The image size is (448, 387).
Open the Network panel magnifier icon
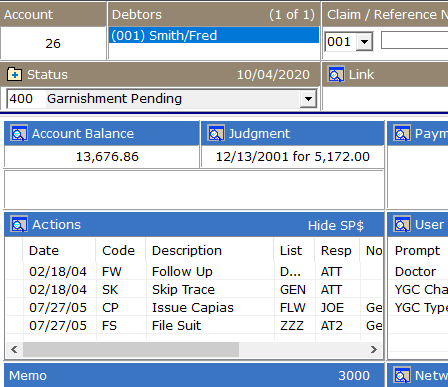[402, 376]
